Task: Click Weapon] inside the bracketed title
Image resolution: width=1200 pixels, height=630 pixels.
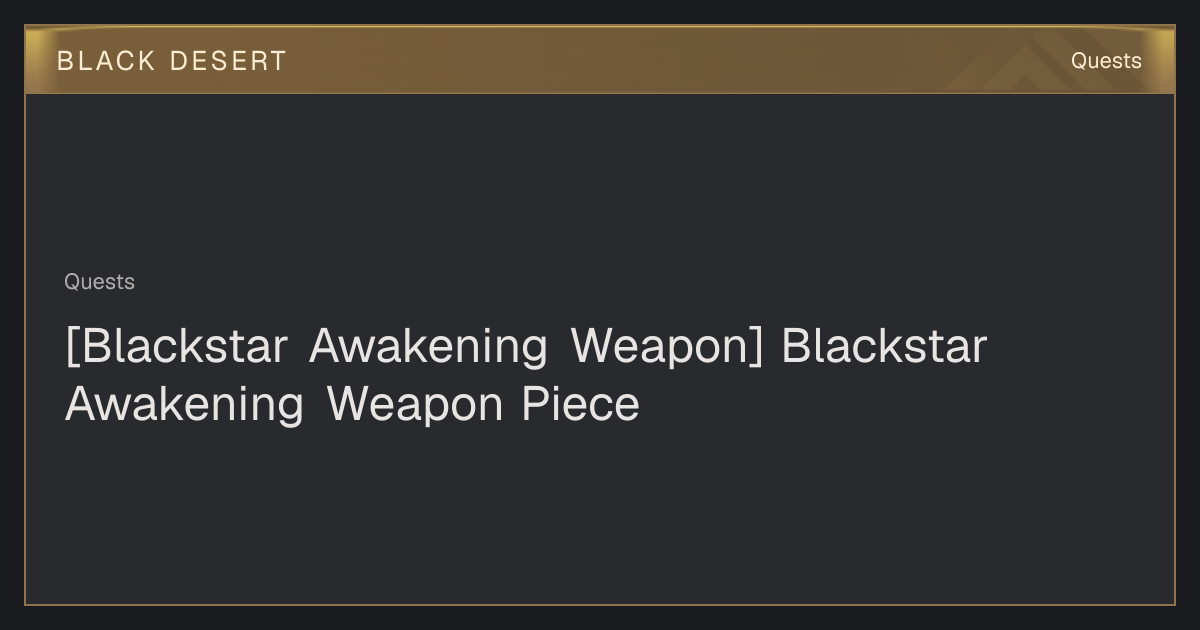Action: 667,346
